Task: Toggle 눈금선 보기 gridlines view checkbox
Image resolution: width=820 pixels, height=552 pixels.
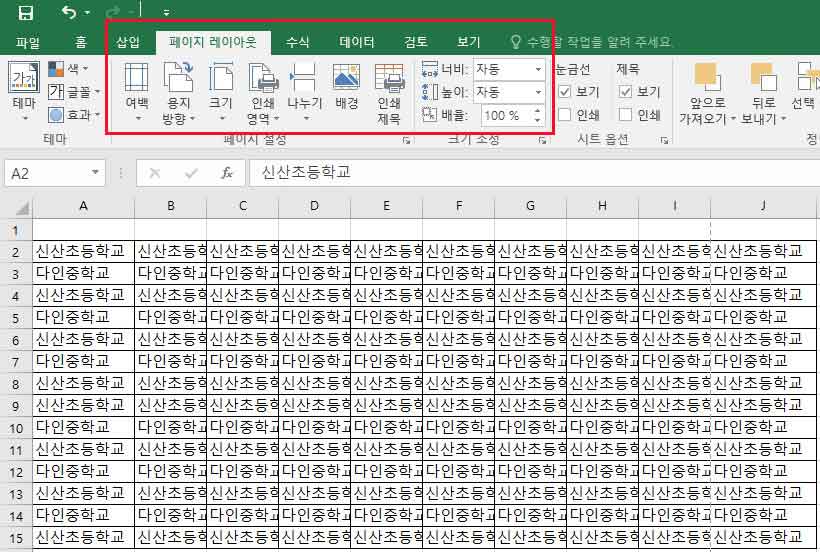Action: (565, 92)
